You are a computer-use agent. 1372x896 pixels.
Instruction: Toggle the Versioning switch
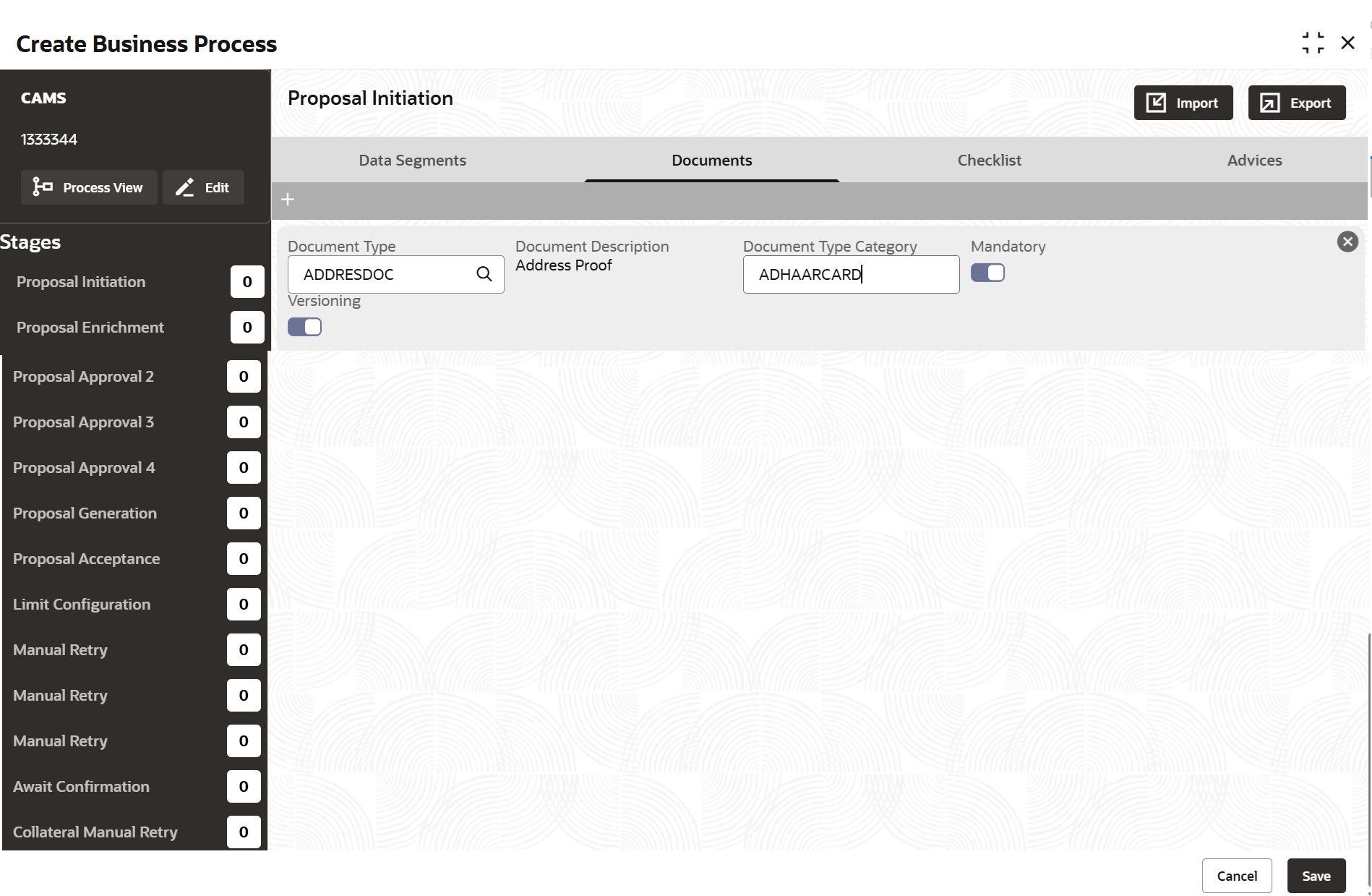click(x=304, y=327)
